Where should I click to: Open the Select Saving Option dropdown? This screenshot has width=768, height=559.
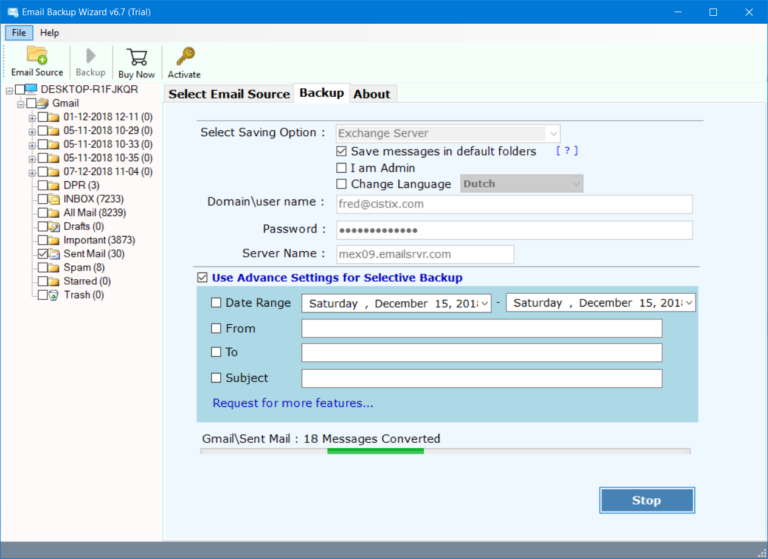pos(448,133)
